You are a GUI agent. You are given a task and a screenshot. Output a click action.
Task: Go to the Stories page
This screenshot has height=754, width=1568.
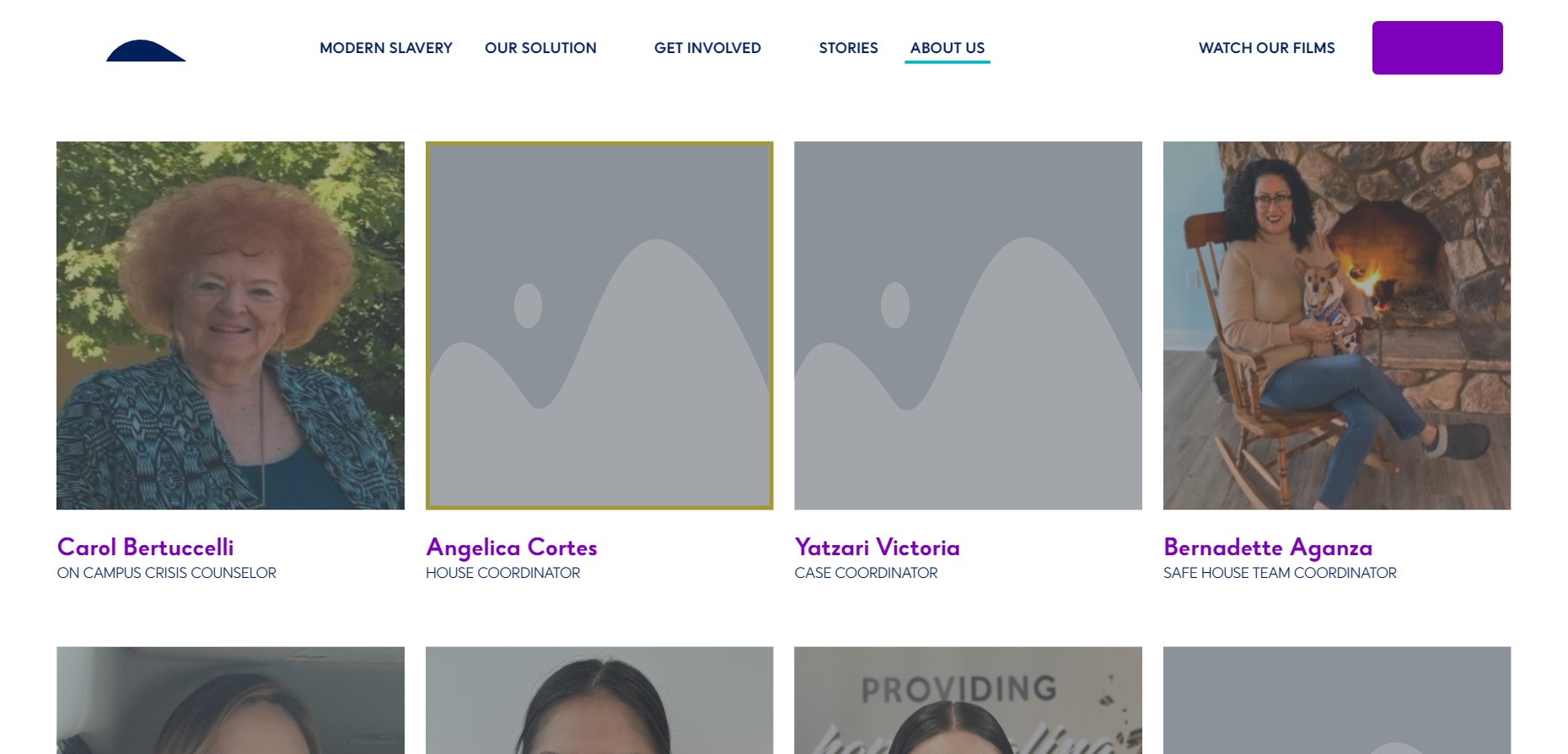coord(848,48)
